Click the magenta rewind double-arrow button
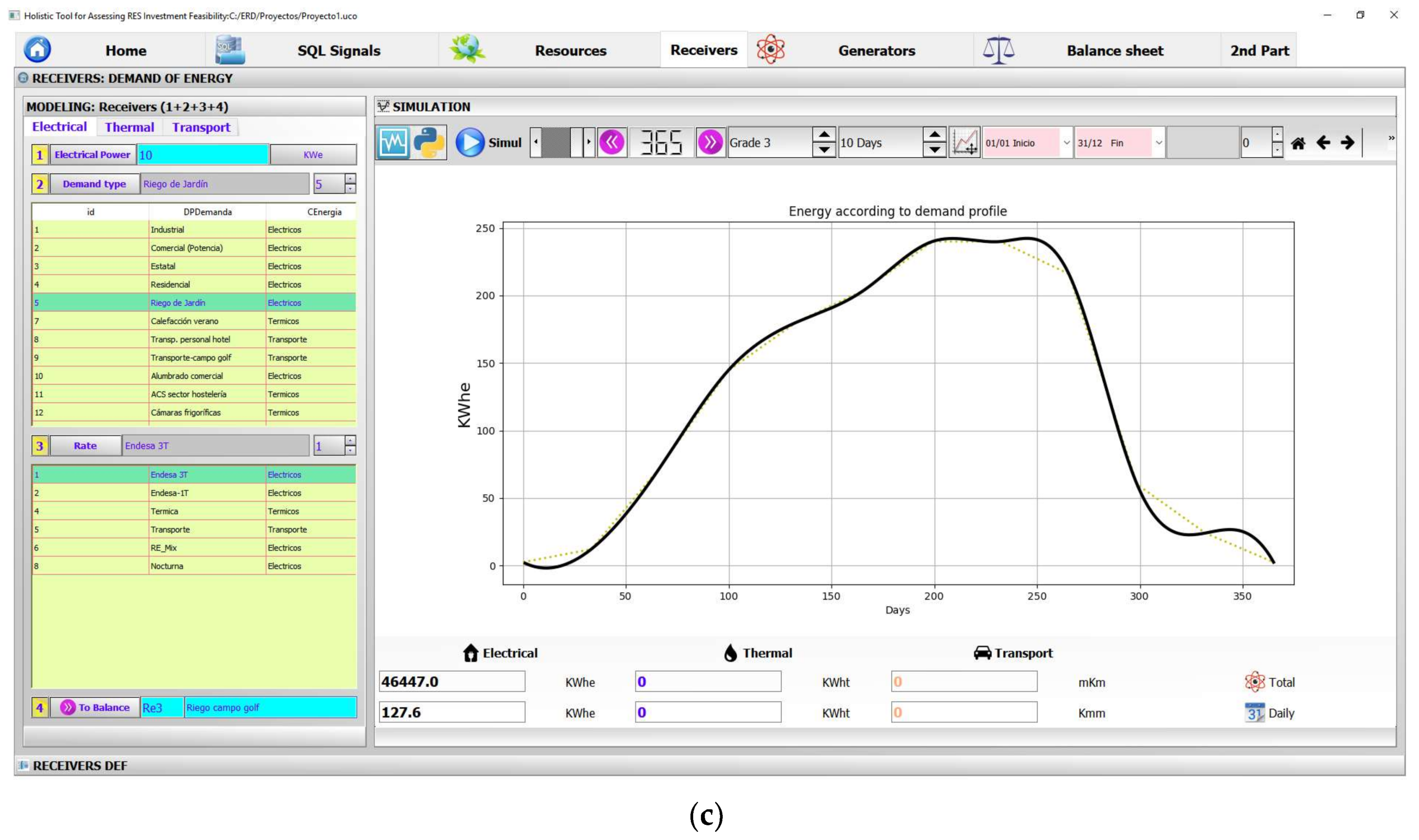 (x=611, y=142)
